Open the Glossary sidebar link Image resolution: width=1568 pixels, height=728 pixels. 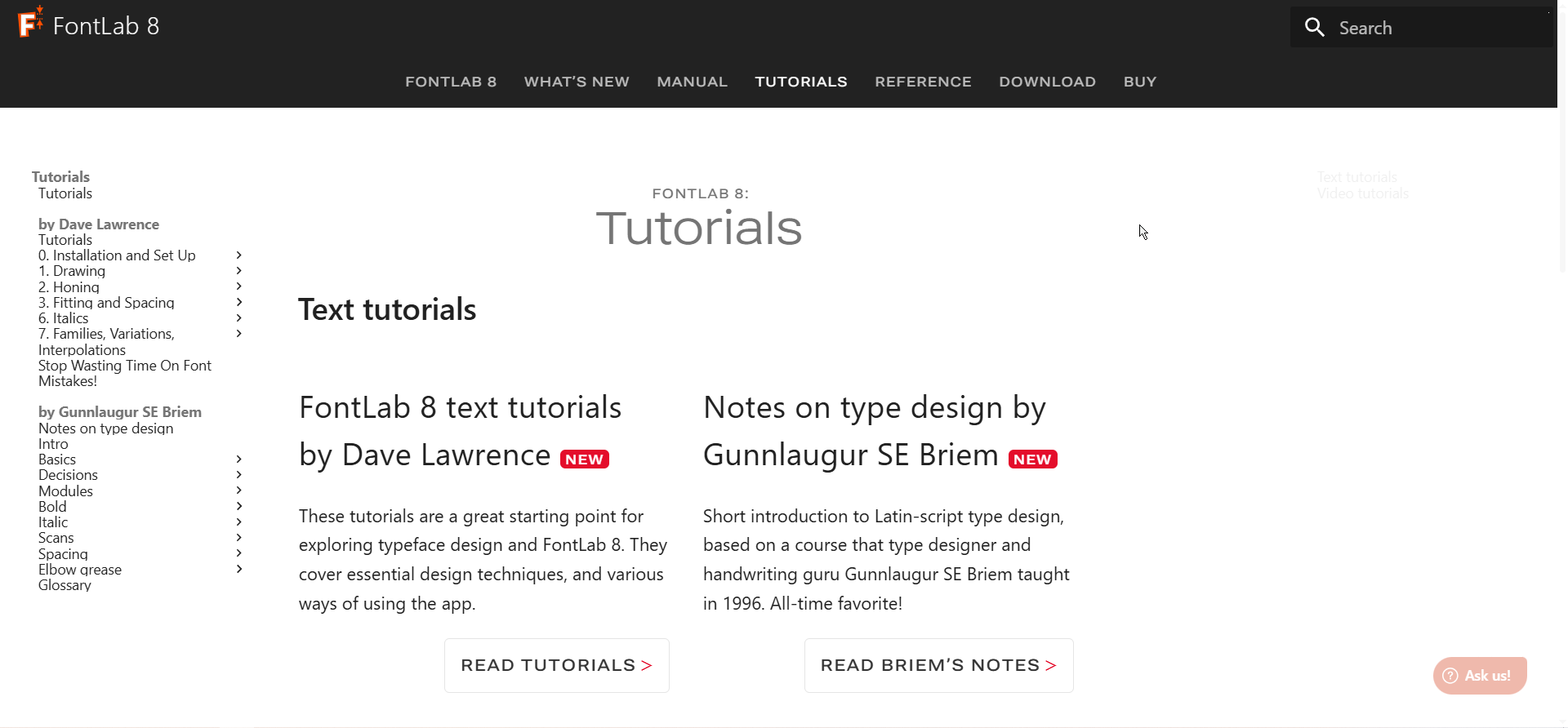click(65, 585)
